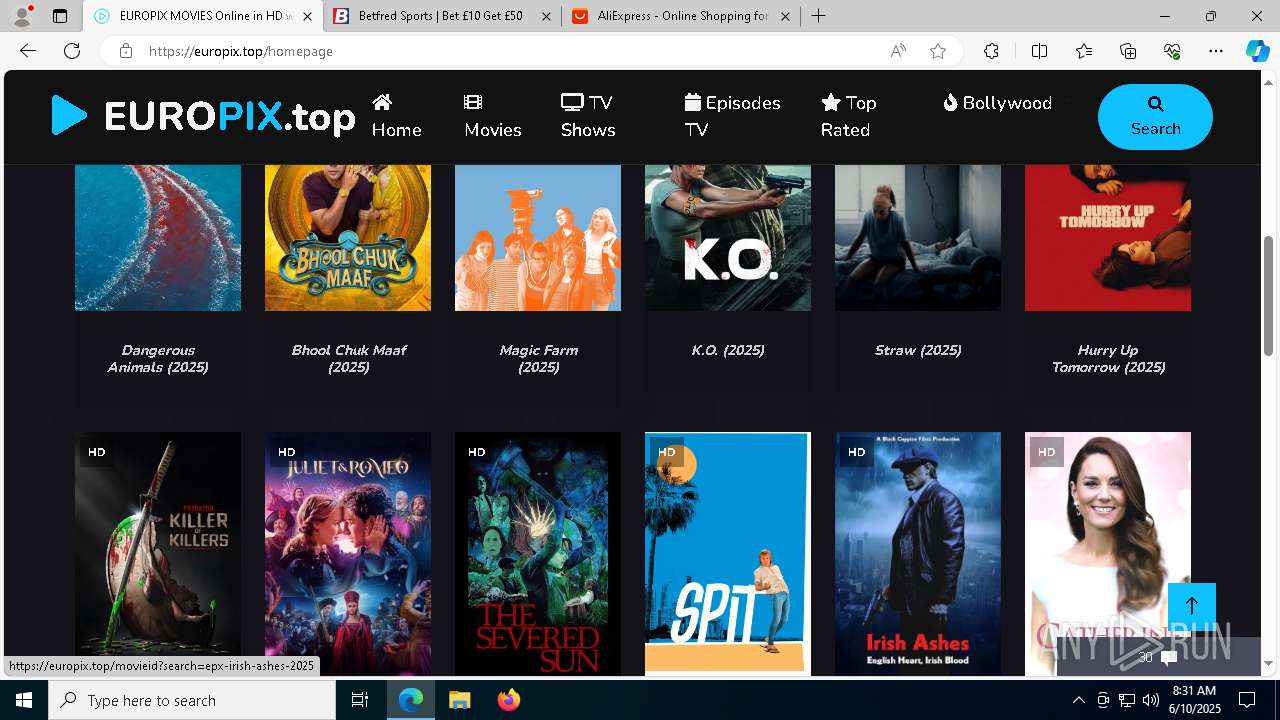
Task: Open Dangerous Animals (2025) poster
Action: click(158, 238)
